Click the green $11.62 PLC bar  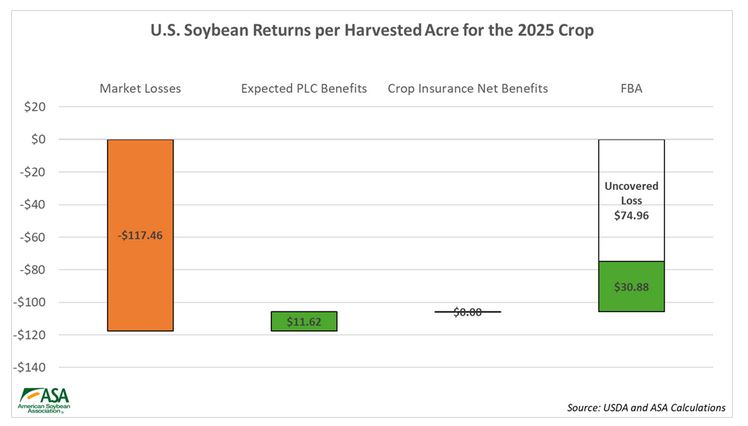point(304,321)
